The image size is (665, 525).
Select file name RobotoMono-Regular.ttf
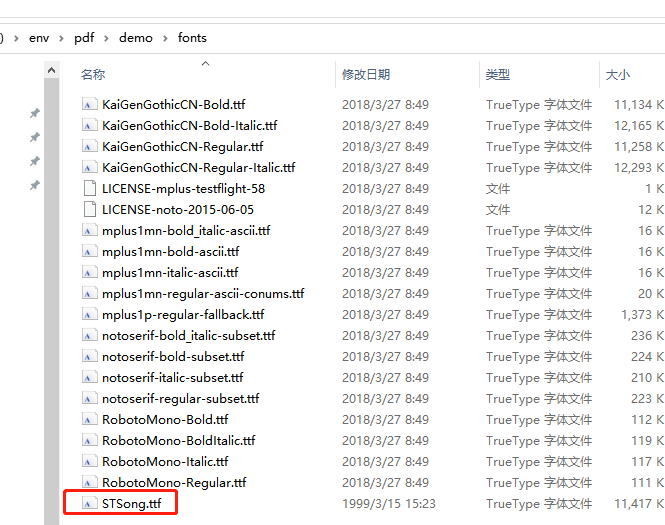click(174, 482)
